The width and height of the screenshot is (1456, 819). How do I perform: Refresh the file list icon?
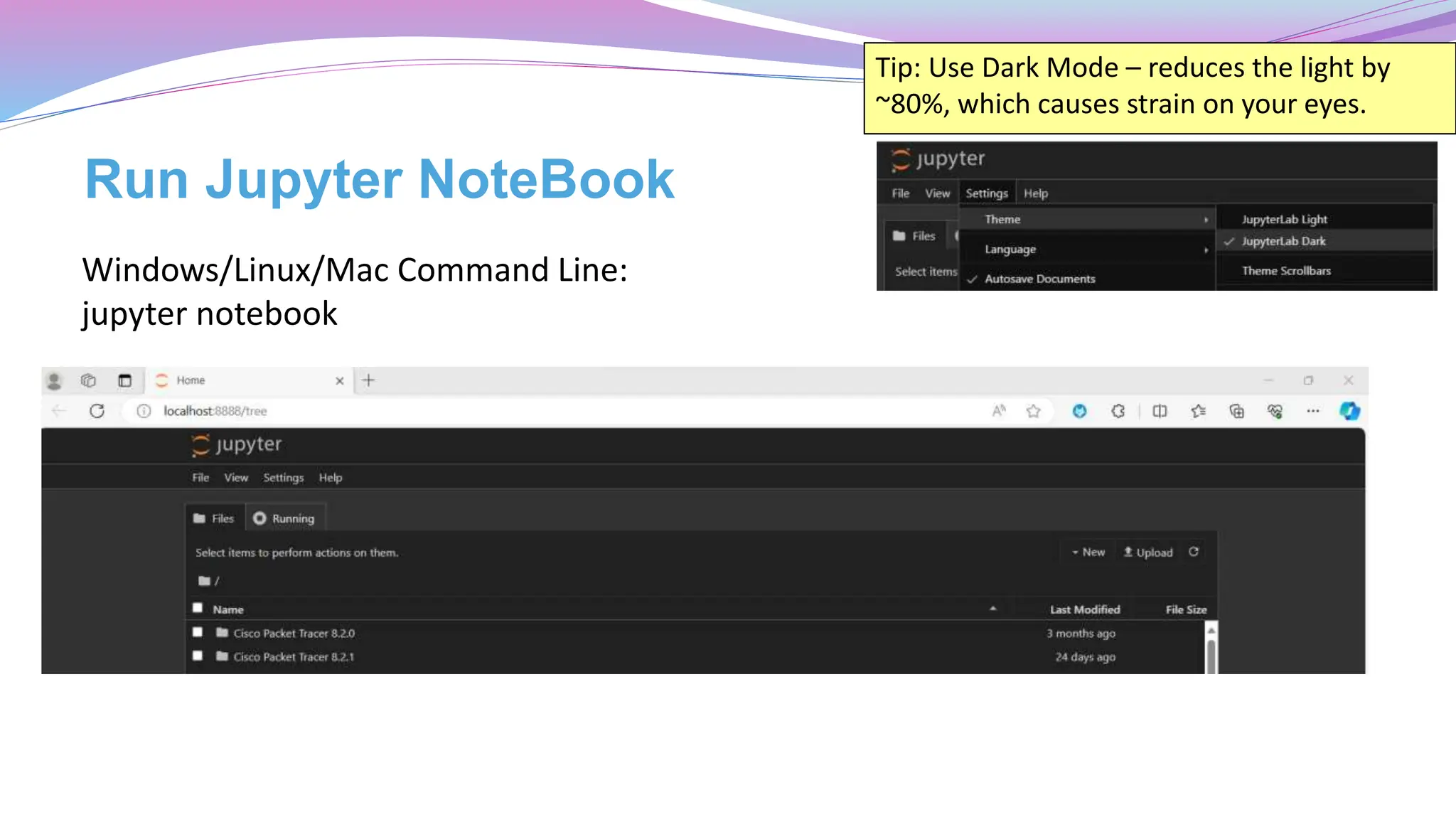coord(1194,552)
